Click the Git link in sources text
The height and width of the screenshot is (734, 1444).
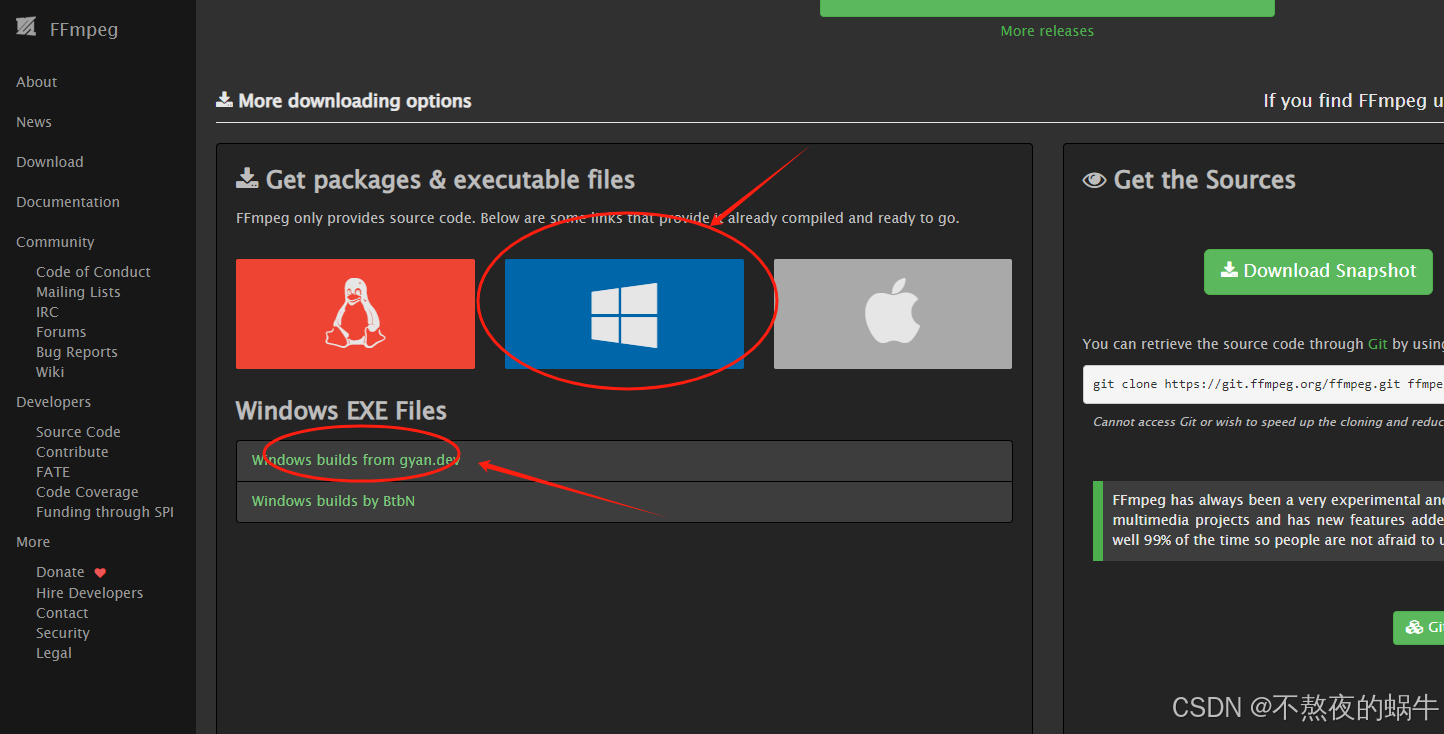[1377, 344]
